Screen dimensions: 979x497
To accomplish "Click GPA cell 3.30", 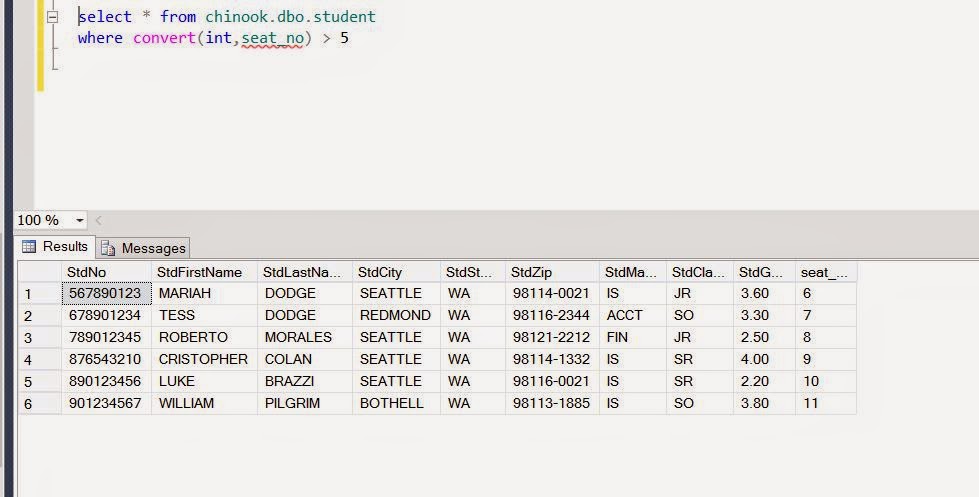I will (x=764, y=315).
